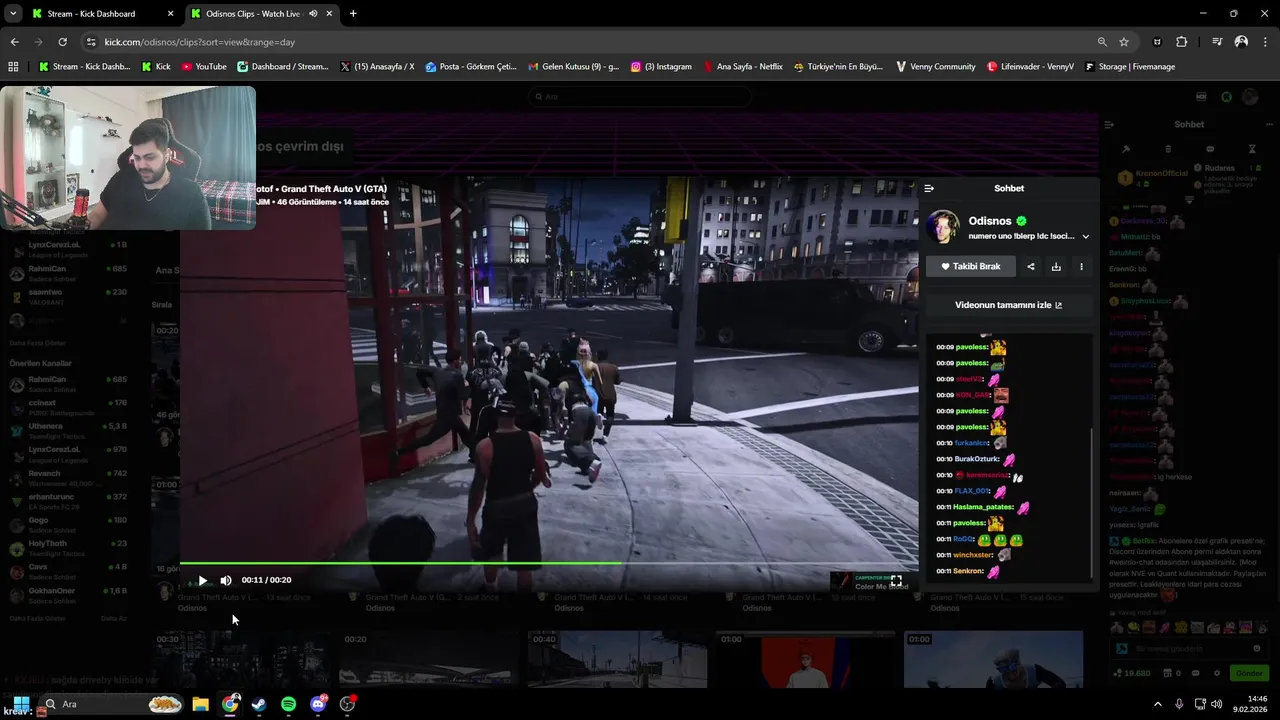Share the Odisnos clip
The image size is (1280, 720).
(x=1031, y=266)
